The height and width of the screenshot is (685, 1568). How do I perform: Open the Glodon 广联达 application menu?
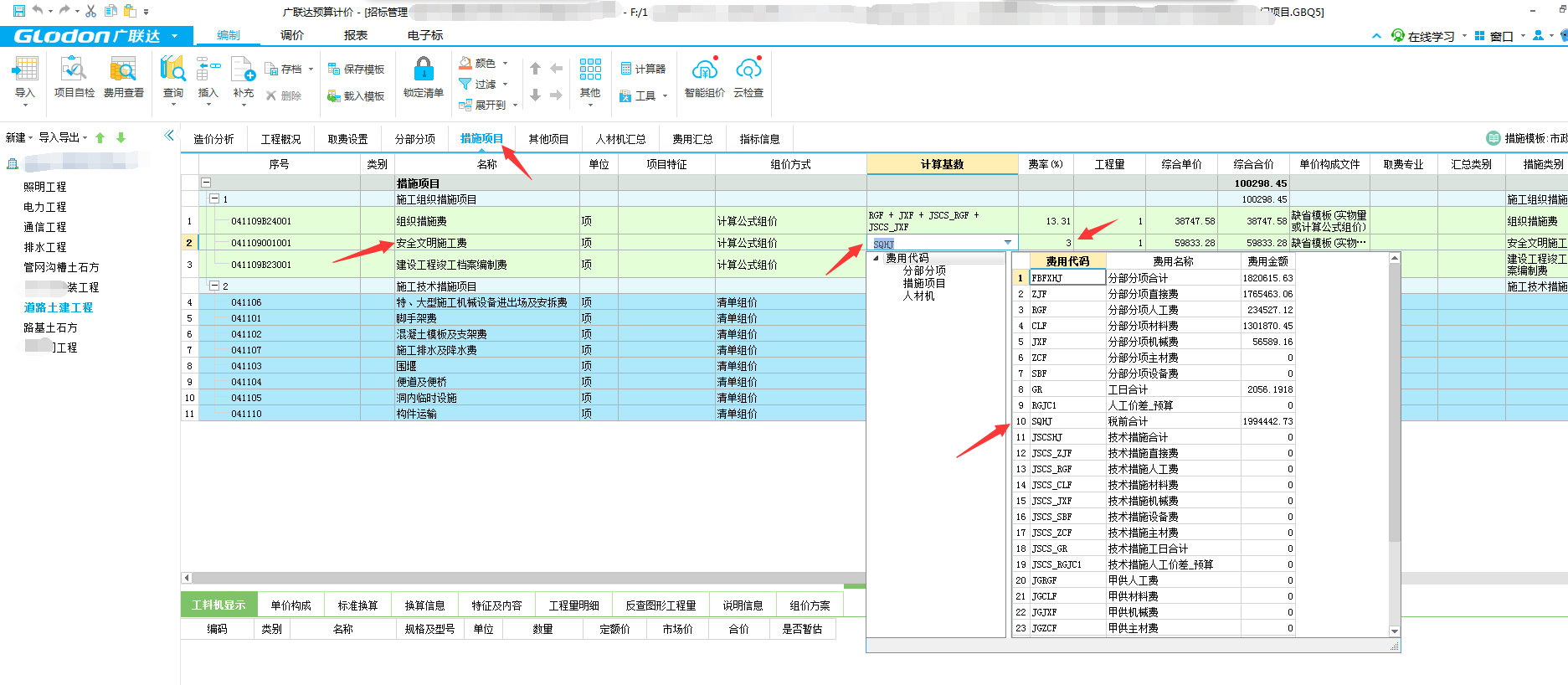[97, 36]
